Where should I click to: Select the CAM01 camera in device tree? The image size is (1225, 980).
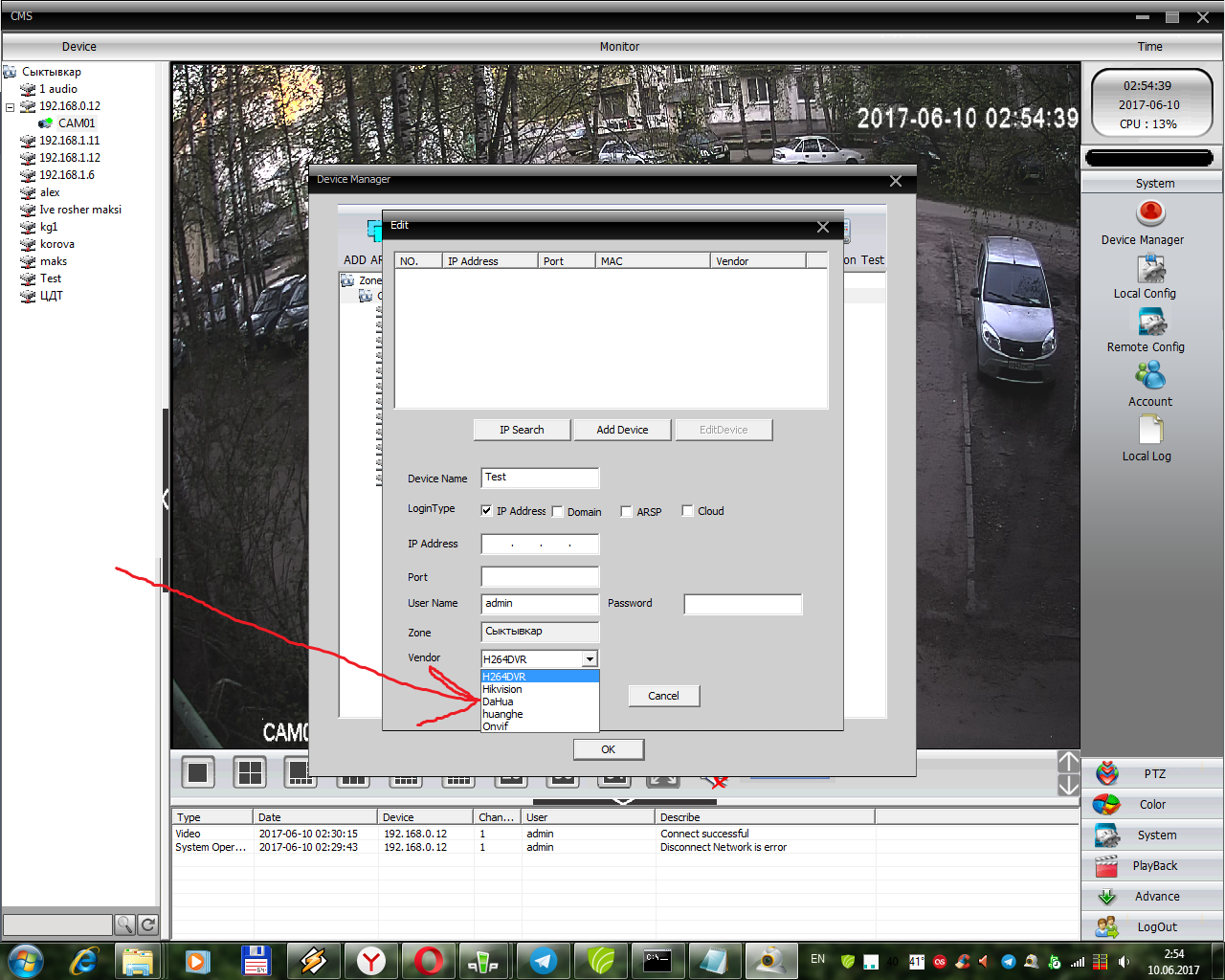pyautogui.click(x=77, y=123)
